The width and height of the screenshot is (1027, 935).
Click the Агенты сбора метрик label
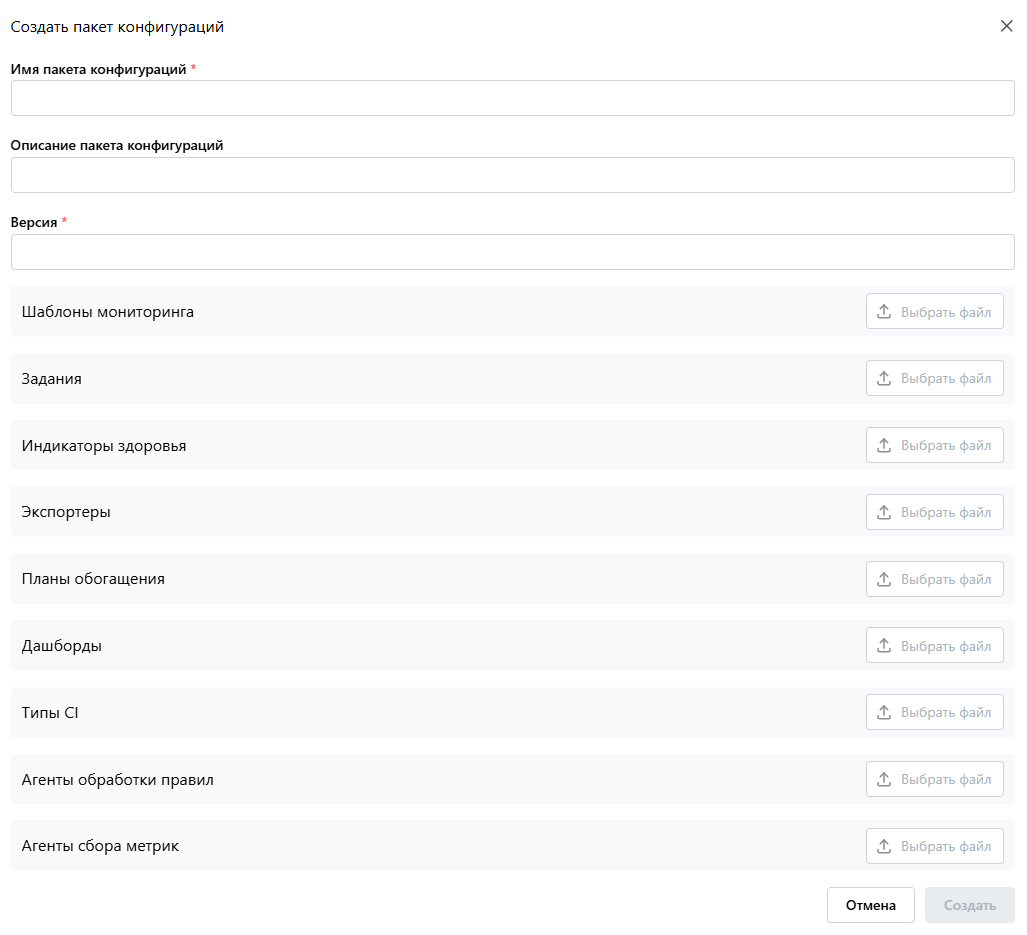click(100, 846)
